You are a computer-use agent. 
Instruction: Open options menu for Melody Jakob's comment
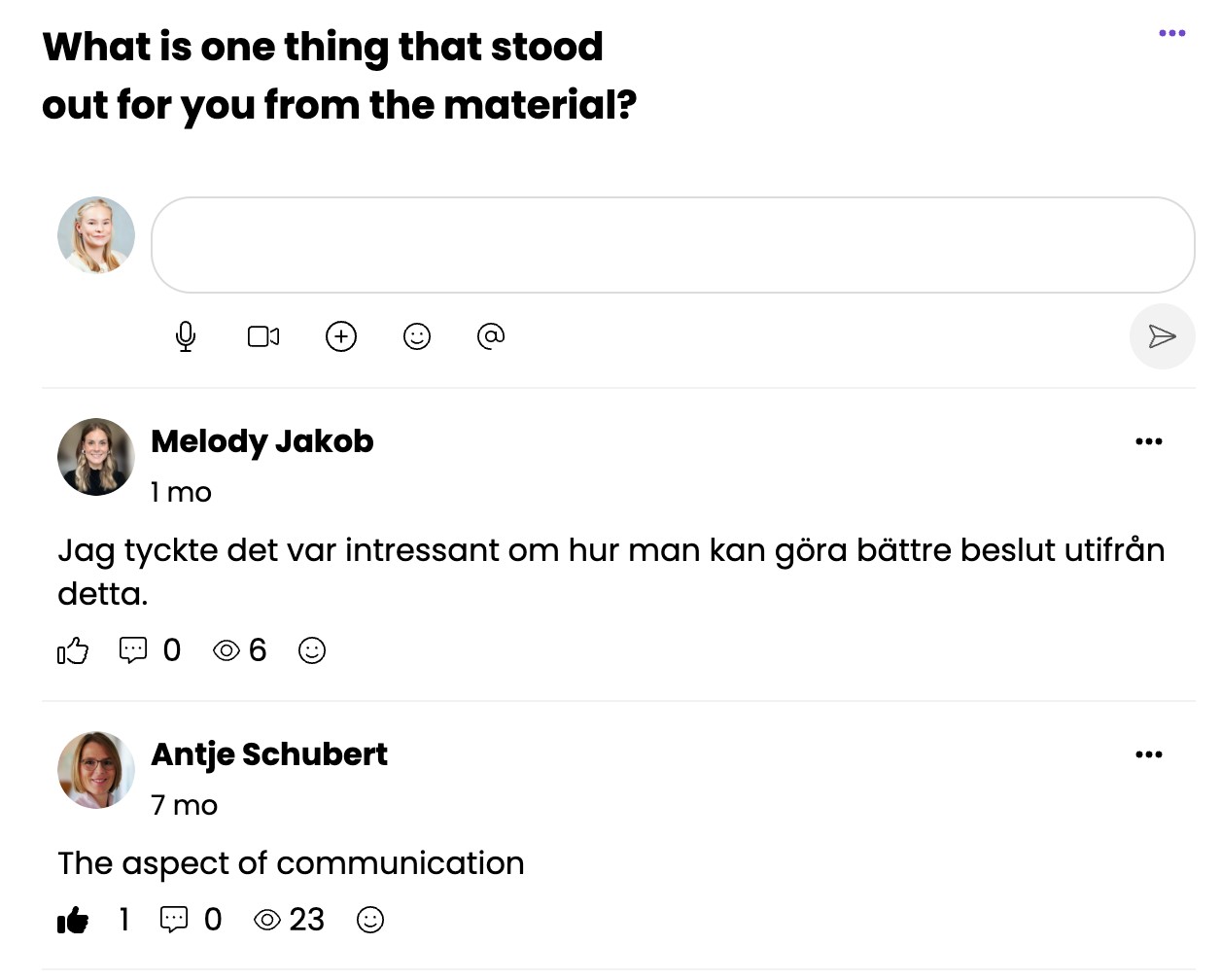tap(1148, 441)
